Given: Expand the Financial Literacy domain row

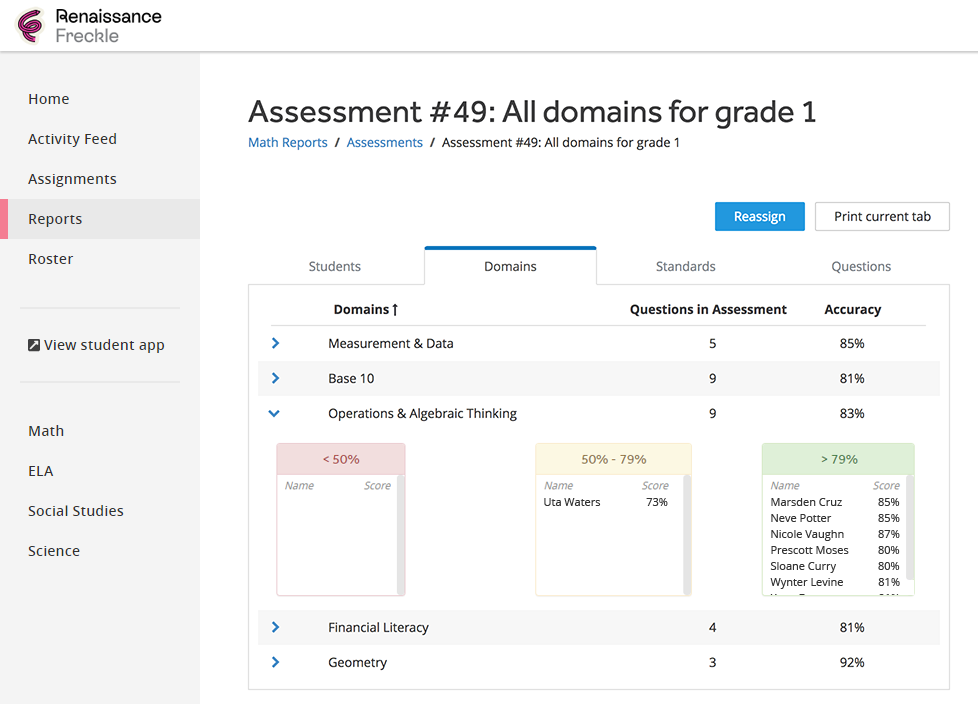Looking at the screenshot, I should point(275,627).
